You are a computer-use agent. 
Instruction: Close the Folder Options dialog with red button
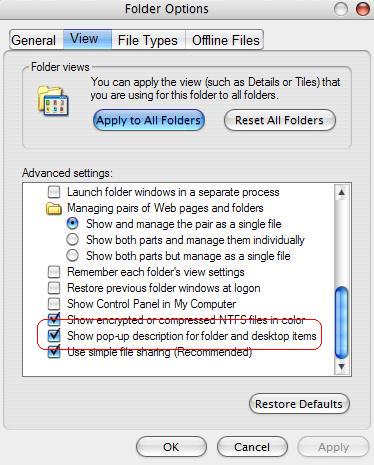(x=363, y=9)
